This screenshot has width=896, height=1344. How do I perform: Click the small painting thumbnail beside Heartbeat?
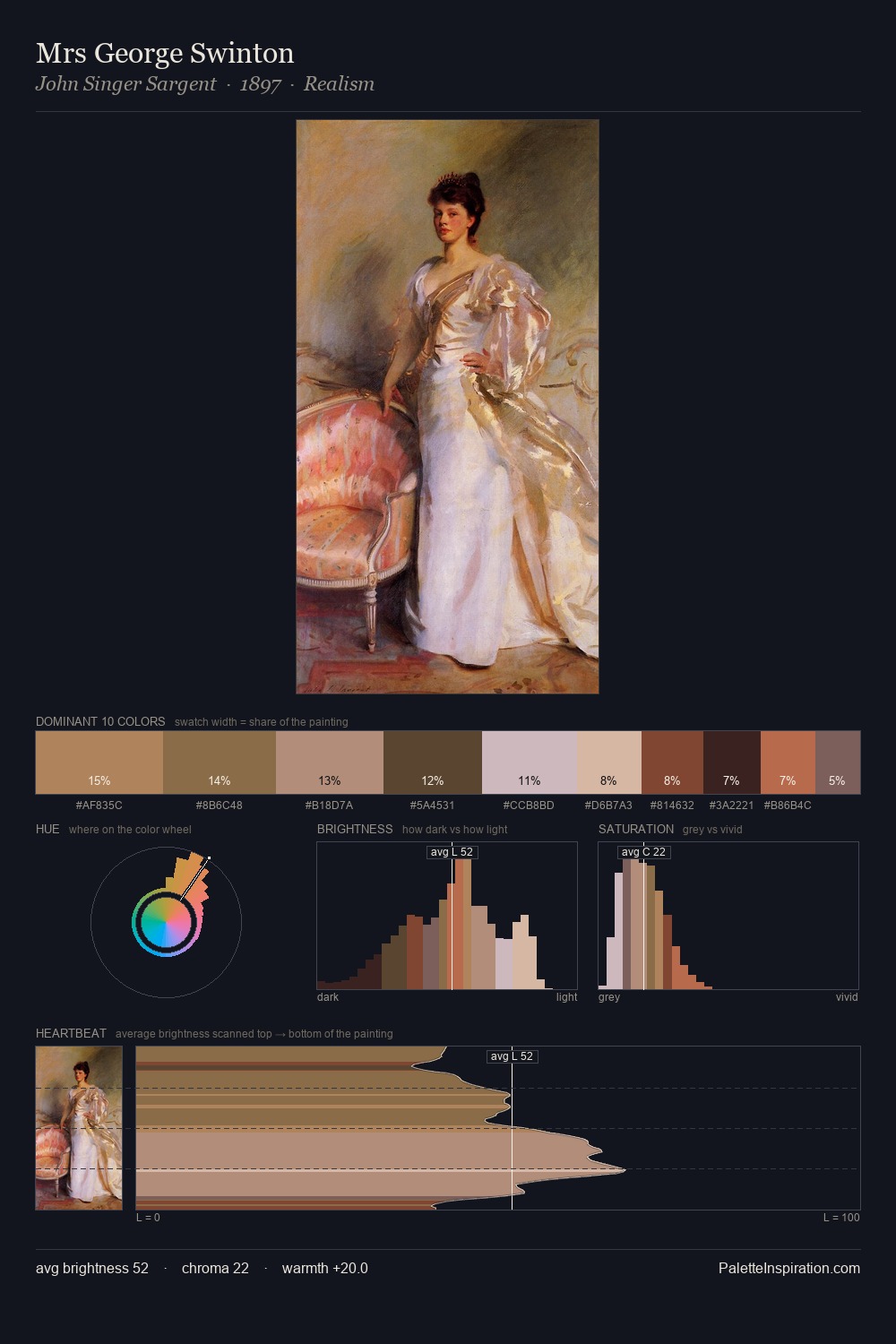pos(79,1128)
